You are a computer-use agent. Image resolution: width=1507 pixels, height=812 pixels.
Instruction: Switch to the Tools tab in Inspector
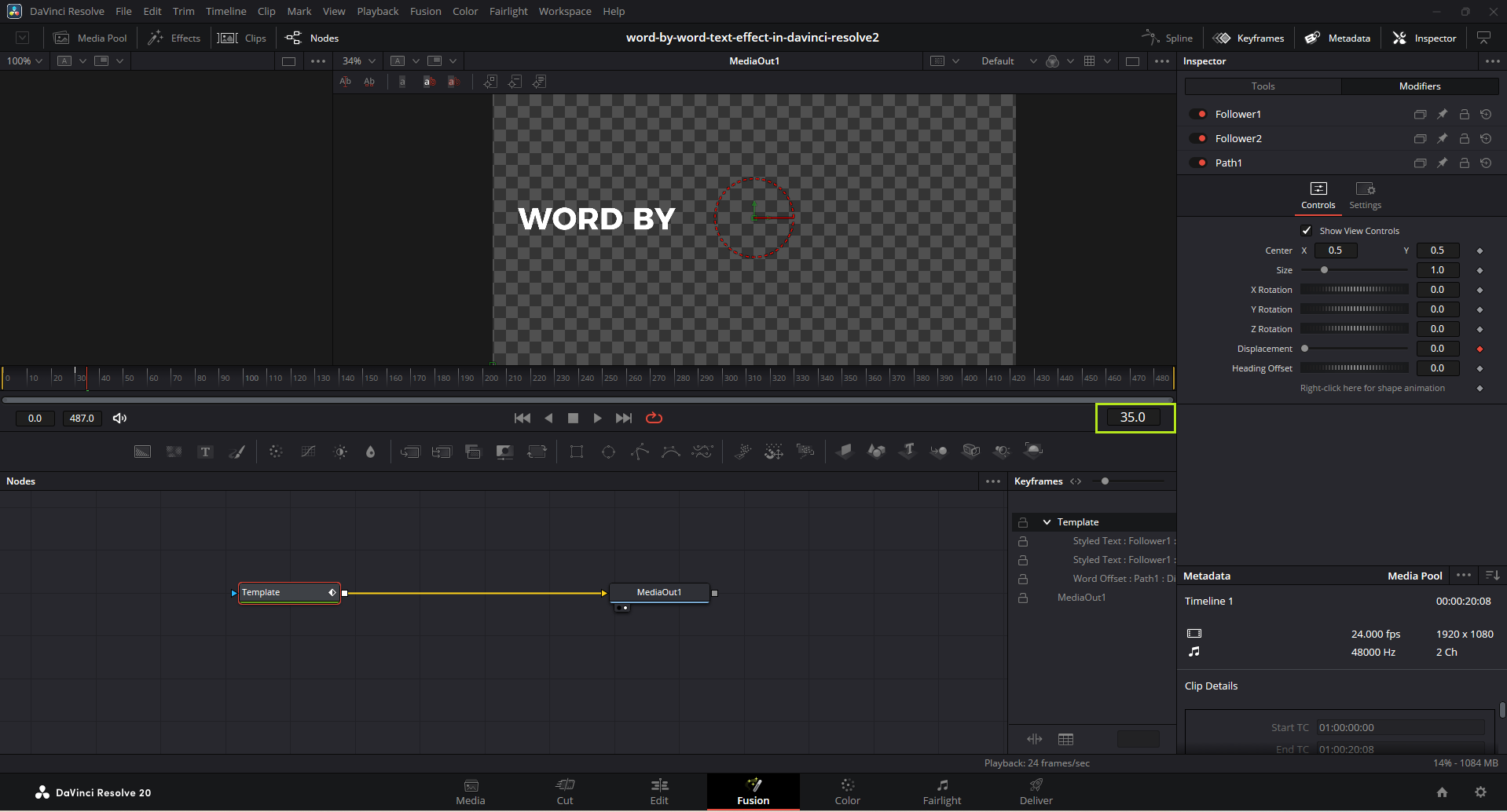pos(1263,86)
